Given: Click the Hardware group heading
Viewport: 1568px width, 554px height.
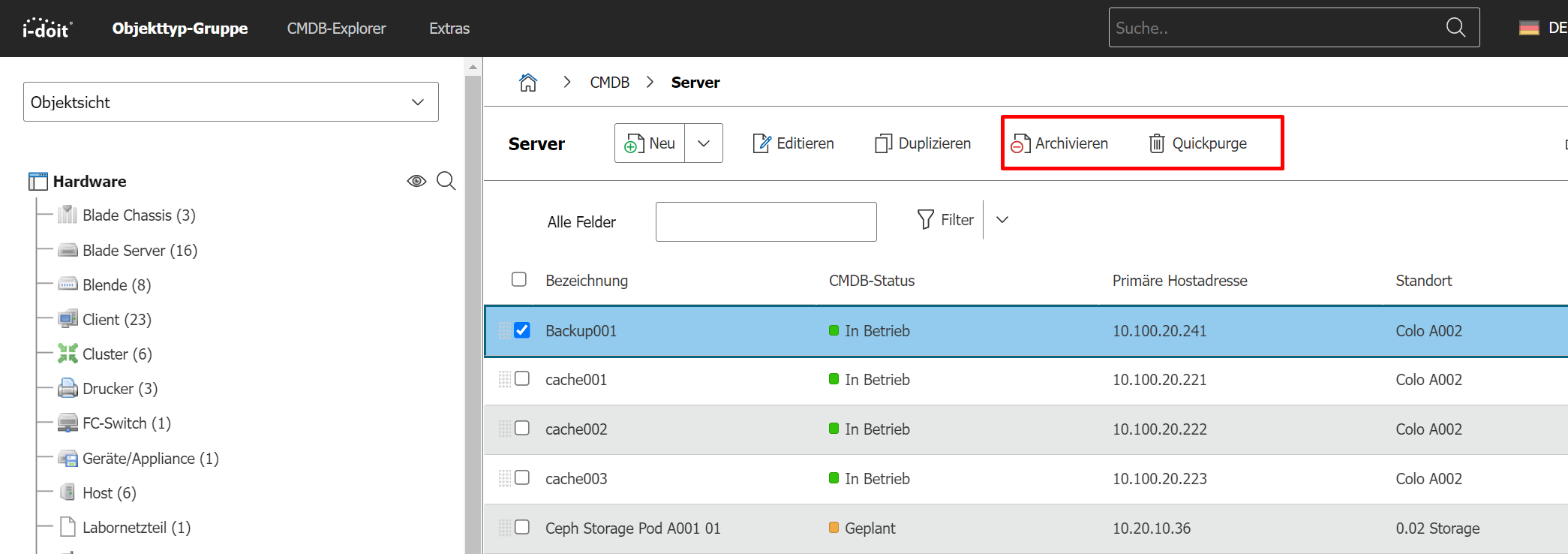Looking at the screenshot, I should pos(90,182).
